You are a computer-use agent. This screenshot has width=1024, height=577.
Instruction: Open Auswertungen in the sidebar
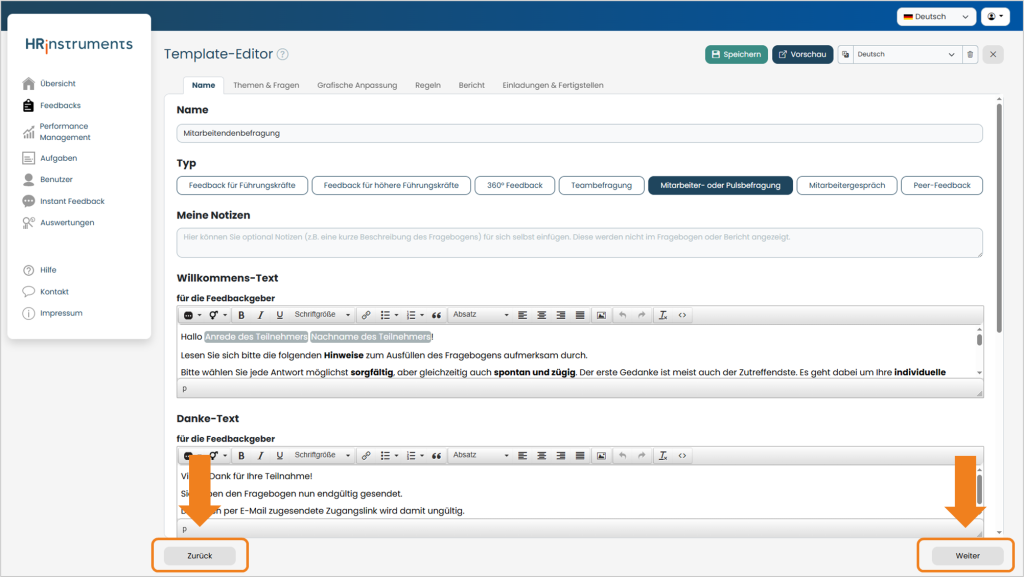[58, 223]
